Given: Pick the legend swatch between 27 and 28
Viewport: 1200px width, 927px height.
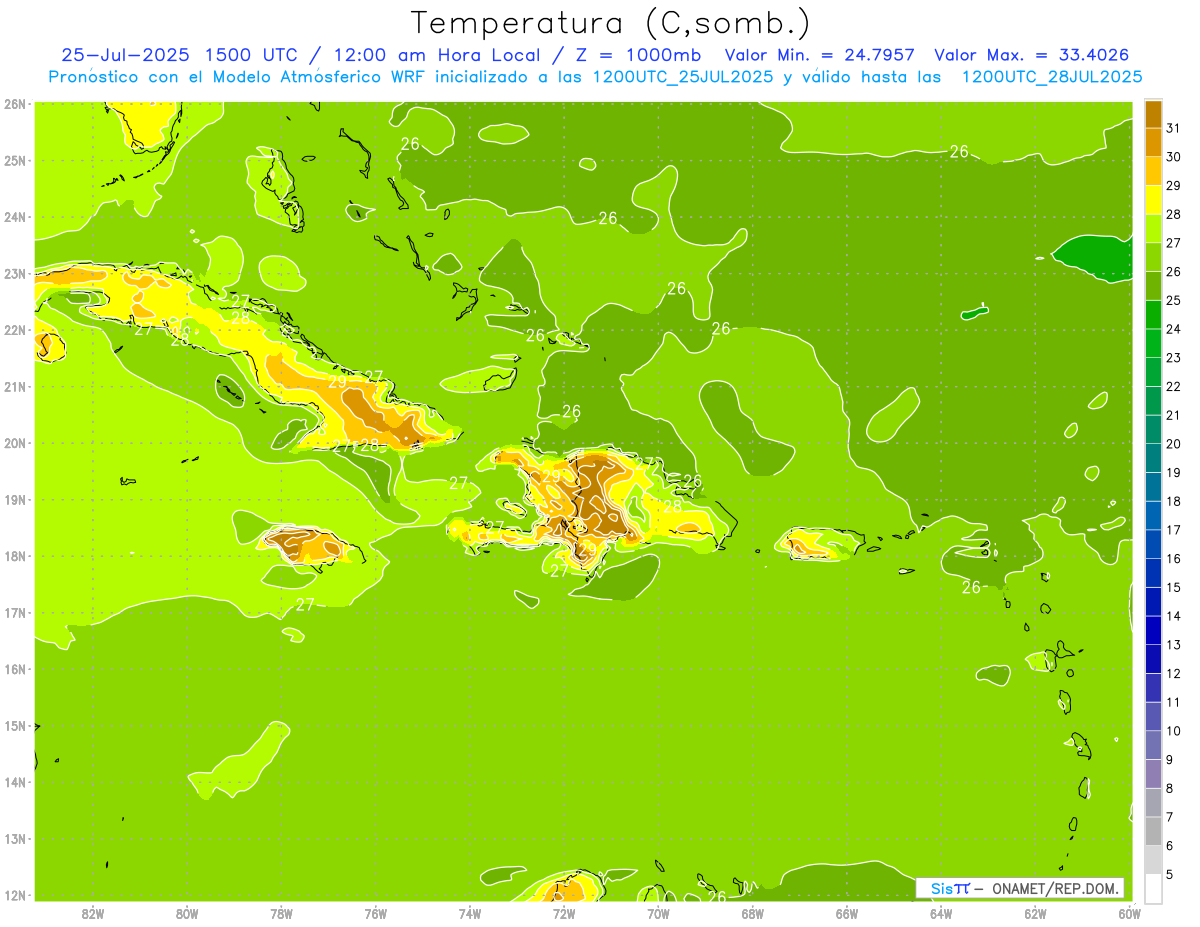Looking at the screenshot, I should (x=1153, y=229).
